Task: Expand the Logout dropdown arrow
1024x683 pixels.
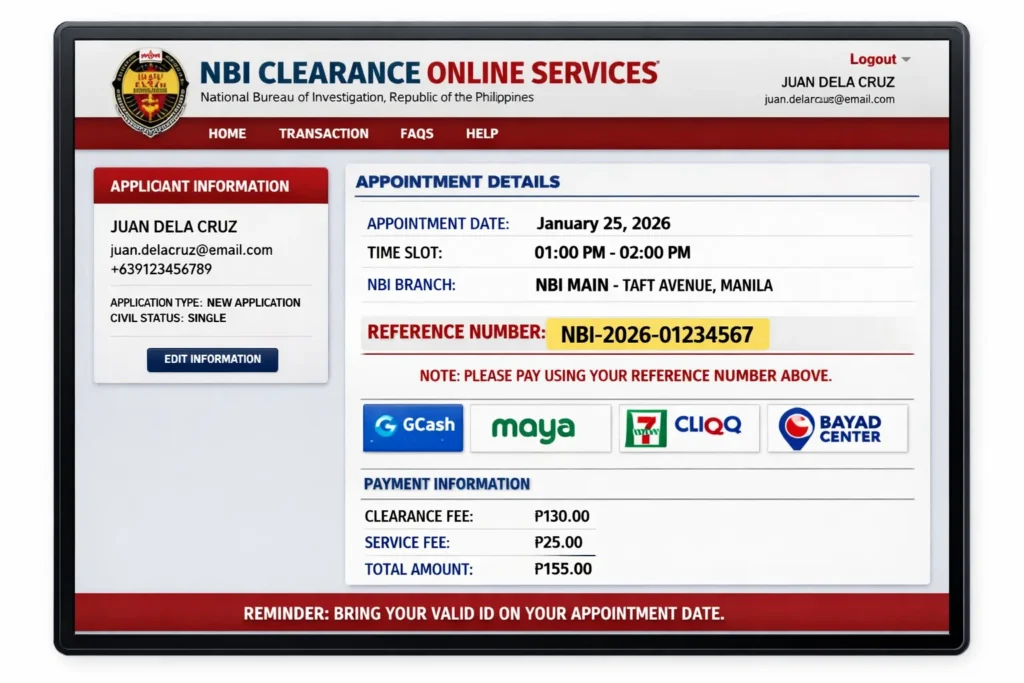Action: tap(907, 59)
